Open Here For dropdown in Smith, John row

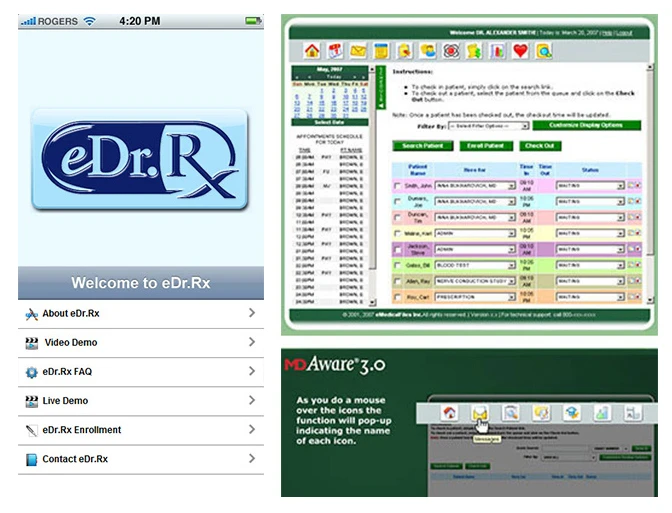coord(475,186)
